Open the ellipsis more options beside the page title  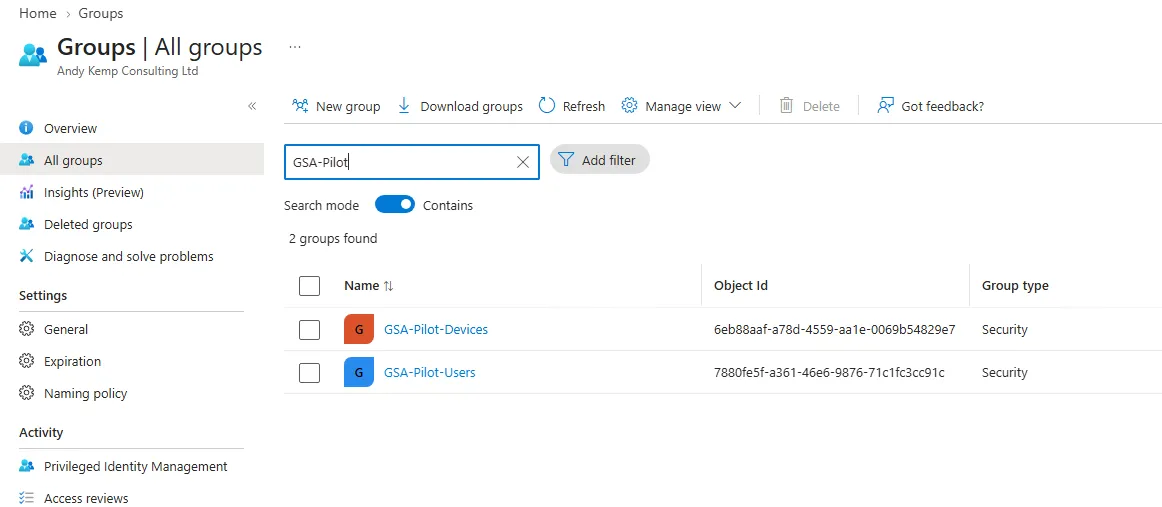coord(295,47)
